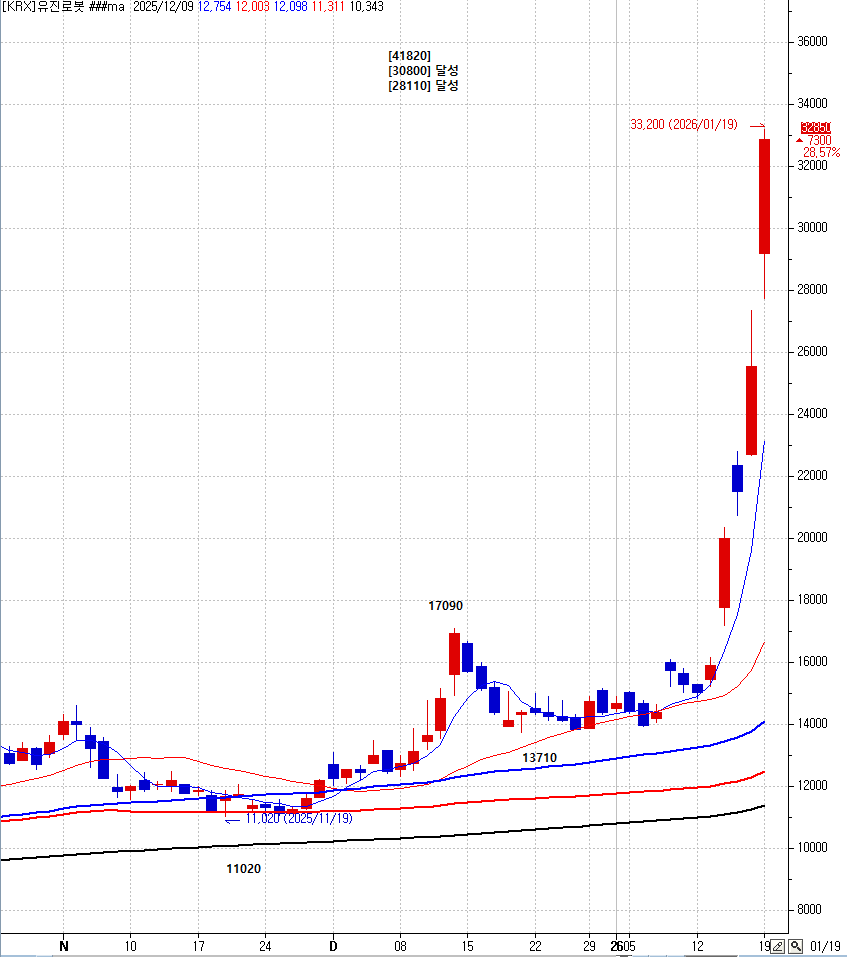This screenshot has height=957, width=848.
Task: Click the pencil drawing tool icon
Action: point(778,945)
